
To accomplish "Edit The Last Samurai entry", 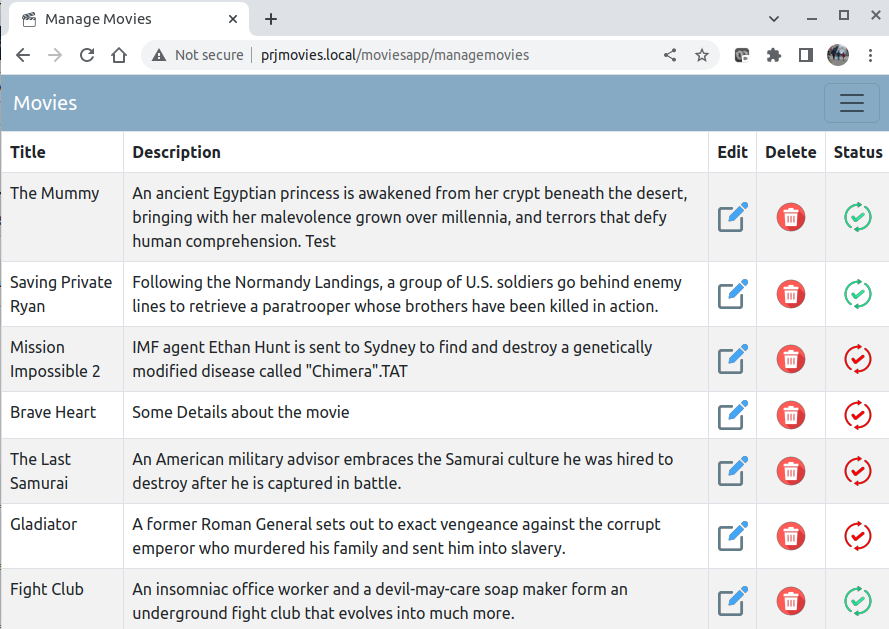I will pos(733,471).
